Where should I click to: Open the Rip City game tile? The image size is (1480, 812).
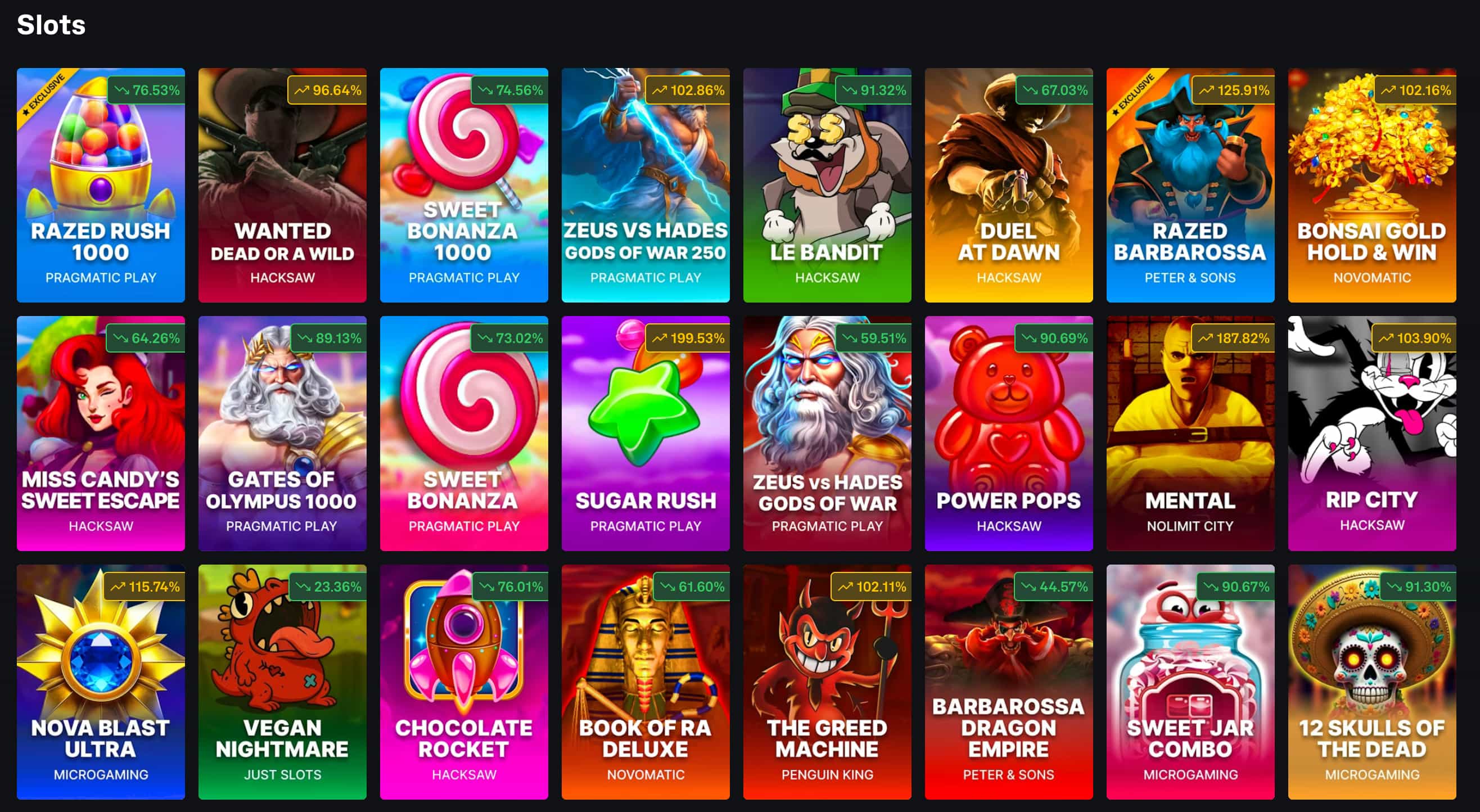1371,434
